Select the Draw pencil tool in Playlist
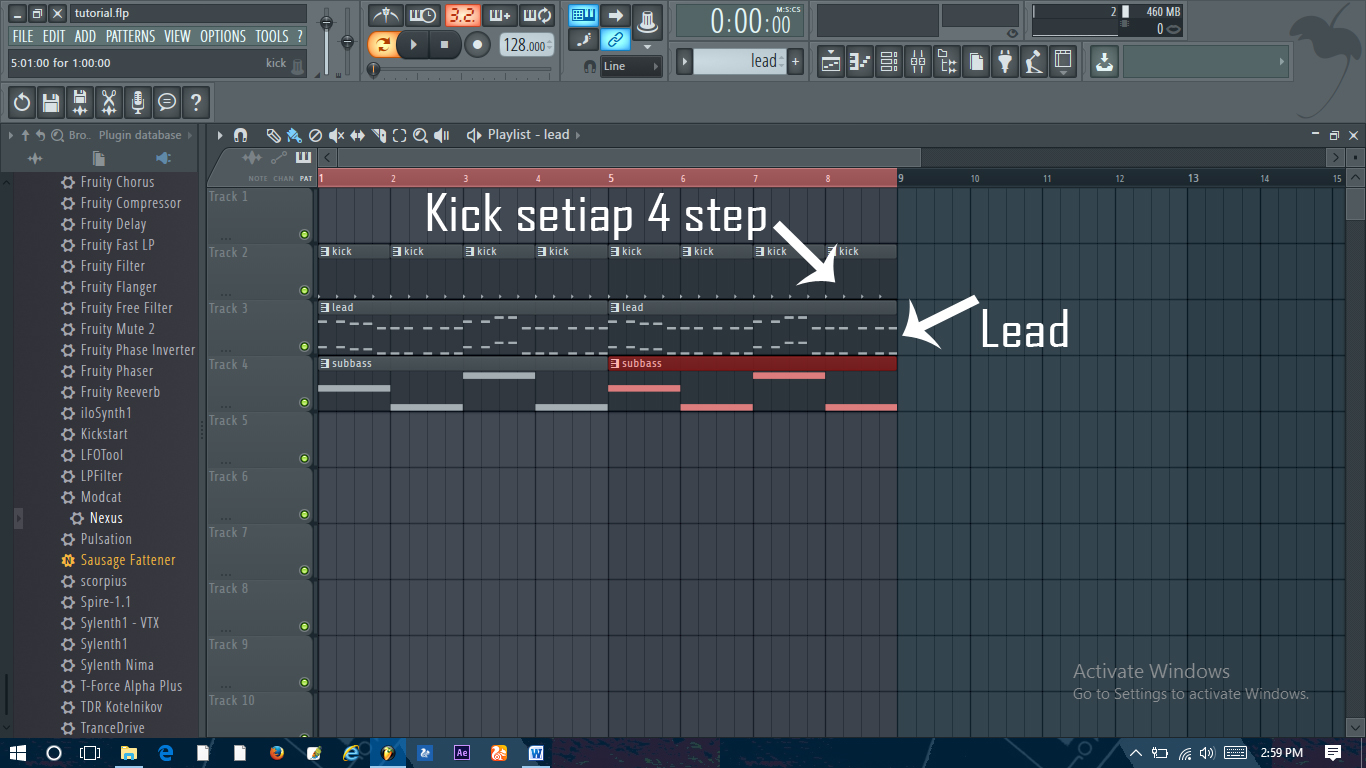 273,135
